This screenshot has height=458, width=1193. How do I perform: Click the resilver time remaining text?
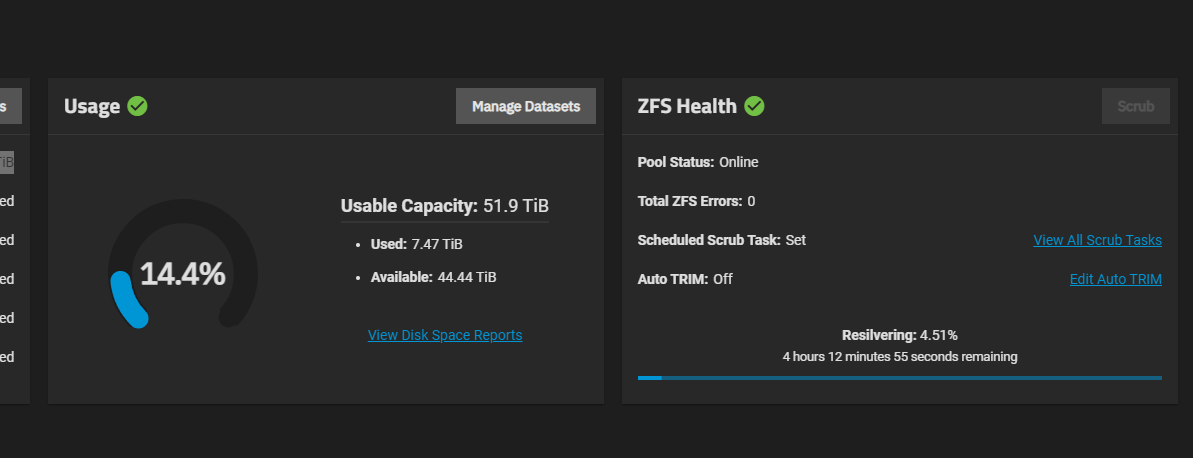click(x=899, y=356)
